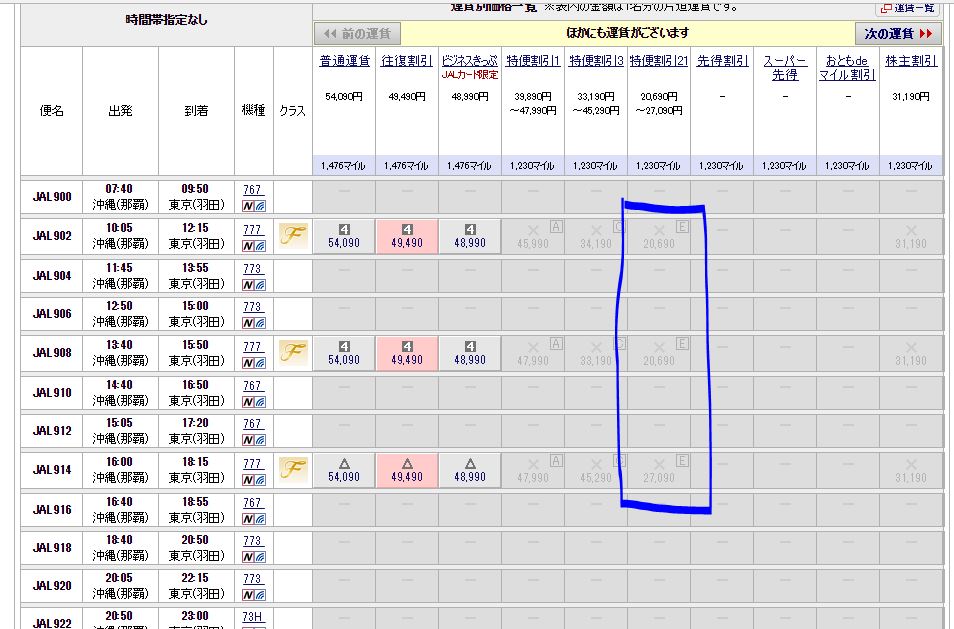The width and height of the screenshot is (954, 629).
Task: Open aircraft type 777 link for JAL914
Action: click(x=252, y=464)
